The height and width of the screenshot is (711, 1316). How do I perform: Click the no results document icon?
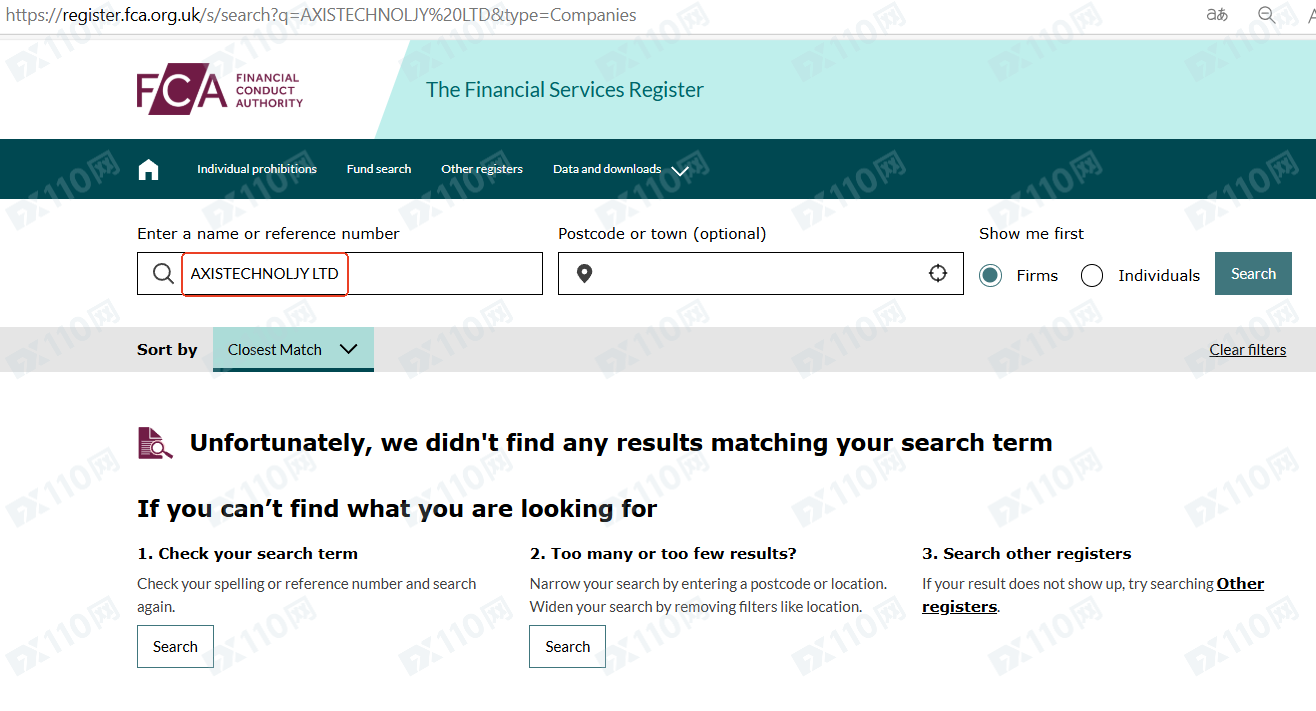[x=155, y=443]
